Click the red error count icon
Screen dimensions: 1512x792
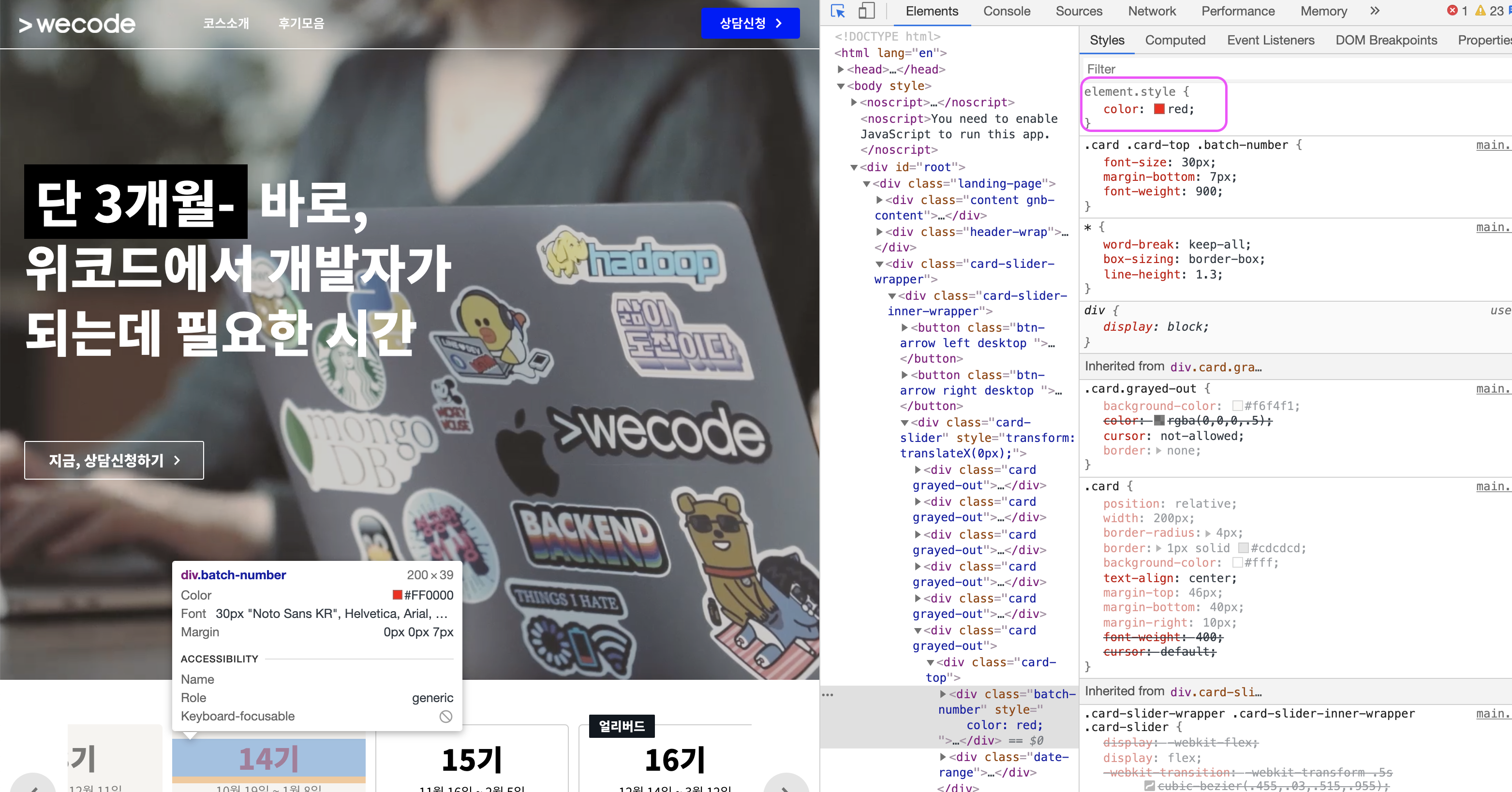(1452, 11)
